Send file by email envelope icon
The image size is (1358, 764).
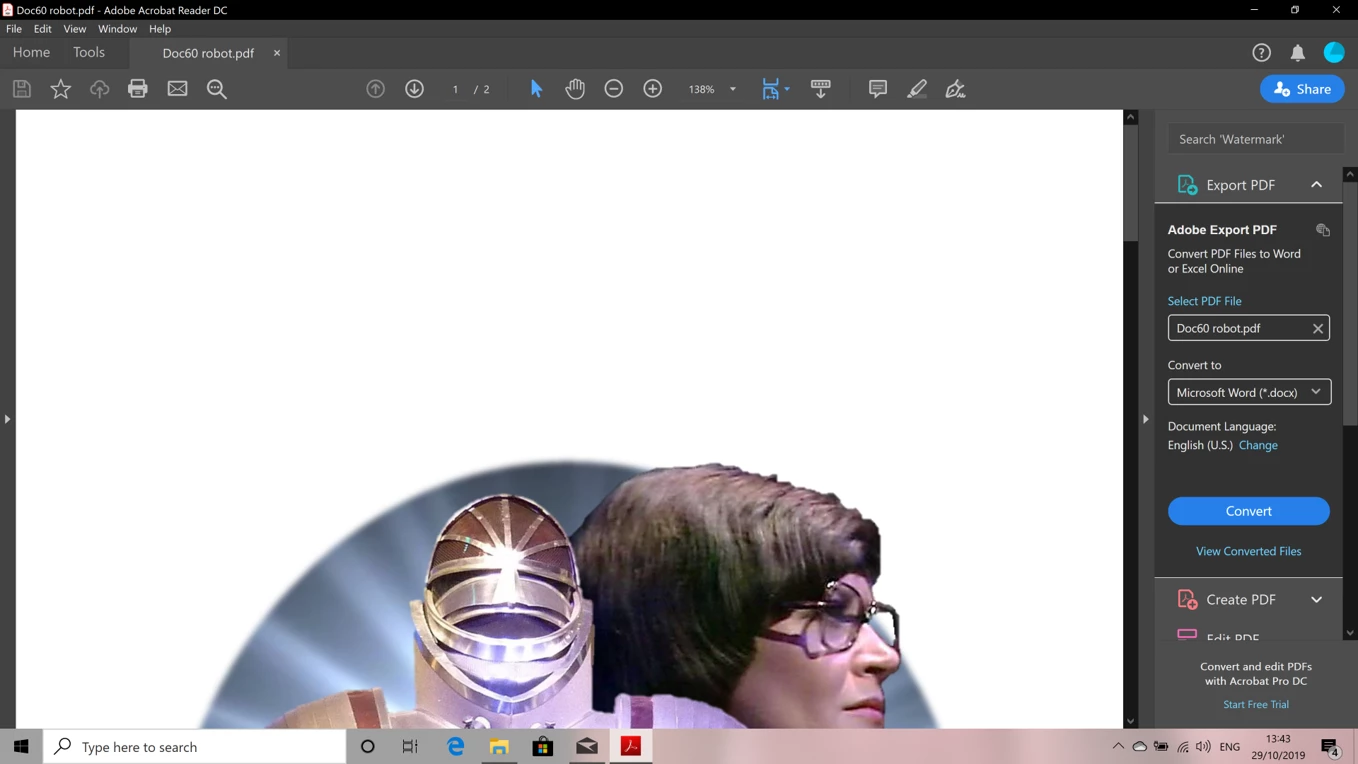[x=177, y=89]
